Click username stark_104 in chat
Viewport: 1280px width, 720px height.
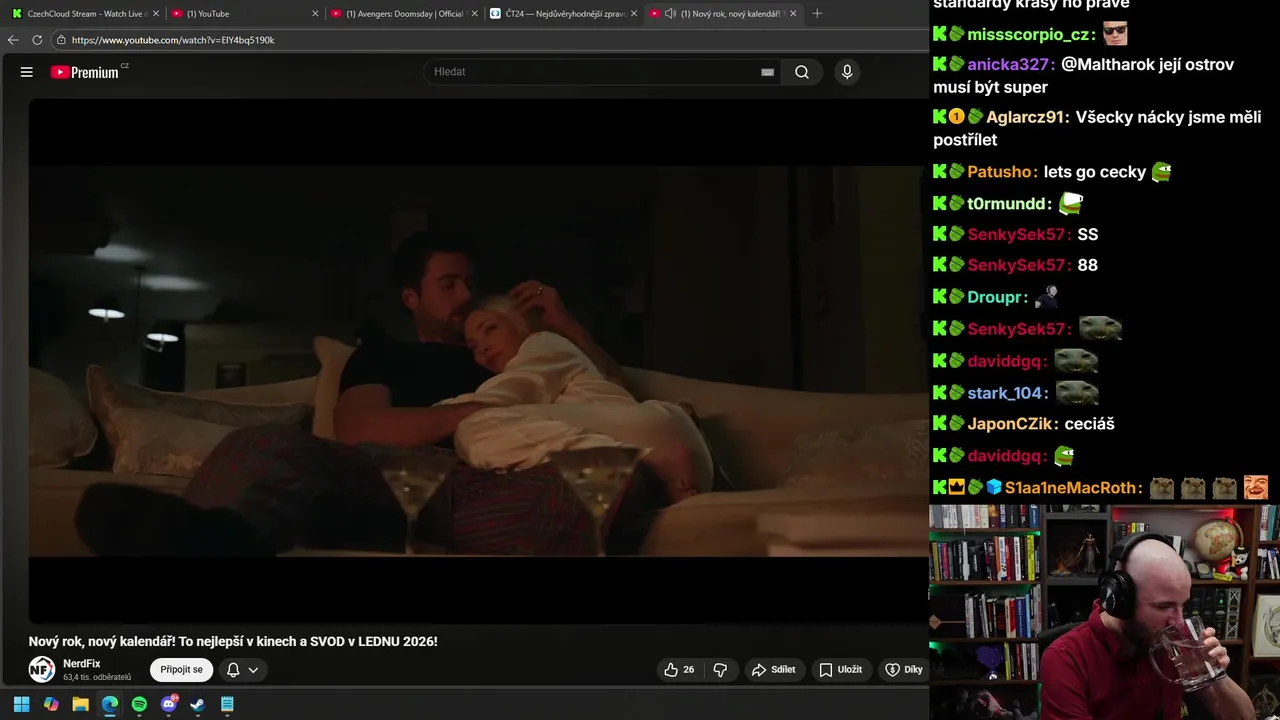point(1006,393)
